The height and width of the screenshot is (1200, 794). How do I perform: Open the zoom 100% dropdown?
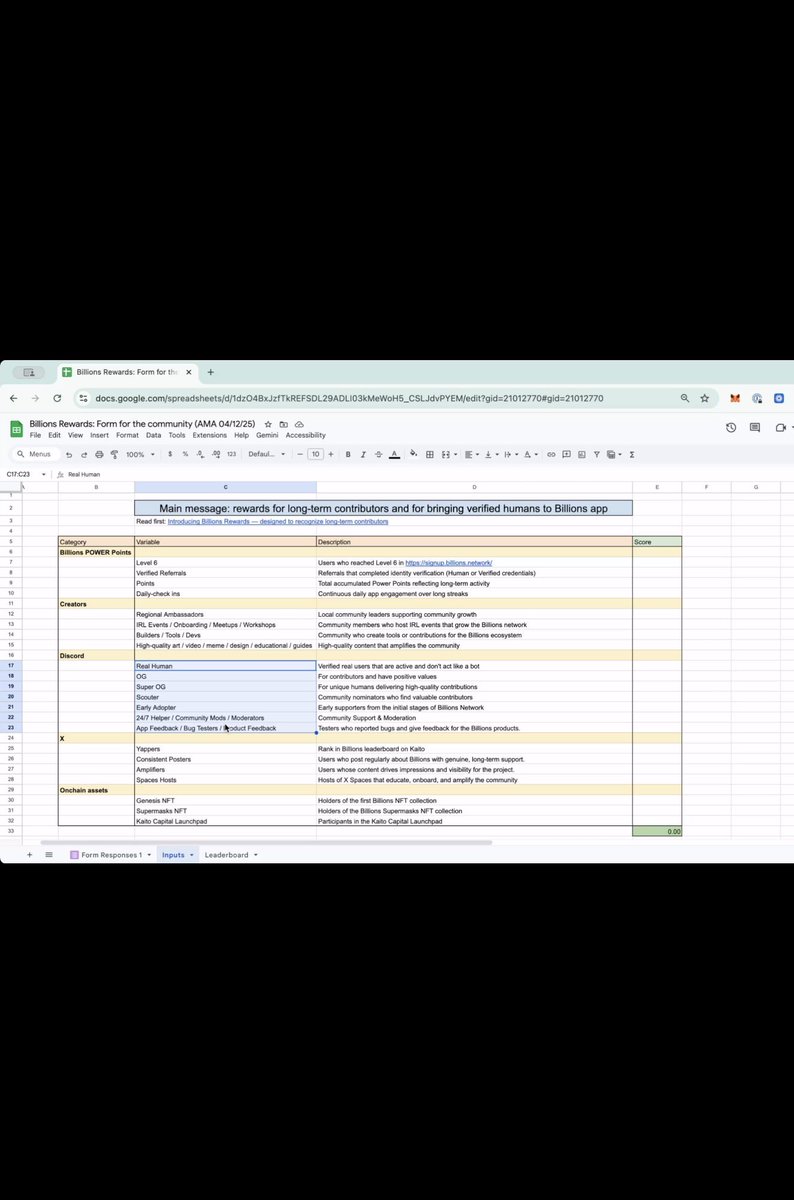pos(140,454)
